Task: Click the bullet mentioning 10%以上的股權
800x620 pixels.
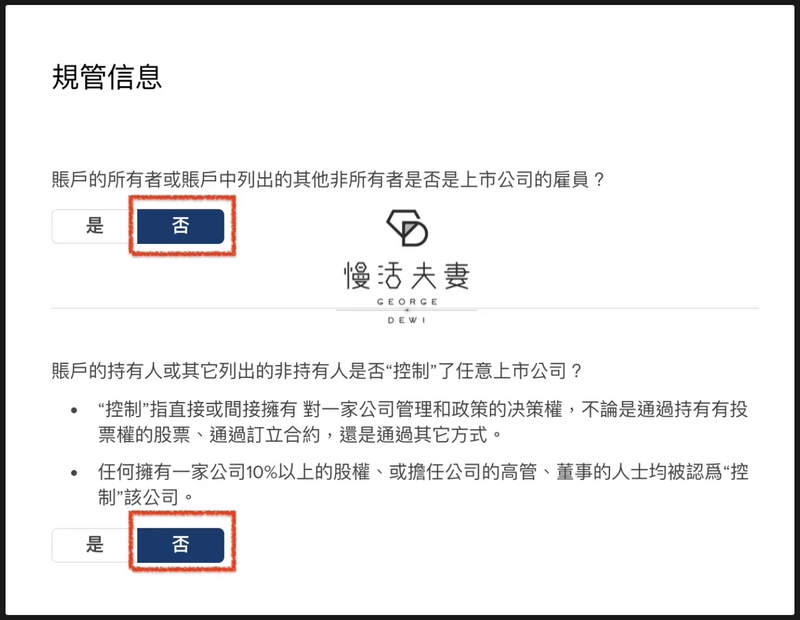Action: tap(423, 484)
